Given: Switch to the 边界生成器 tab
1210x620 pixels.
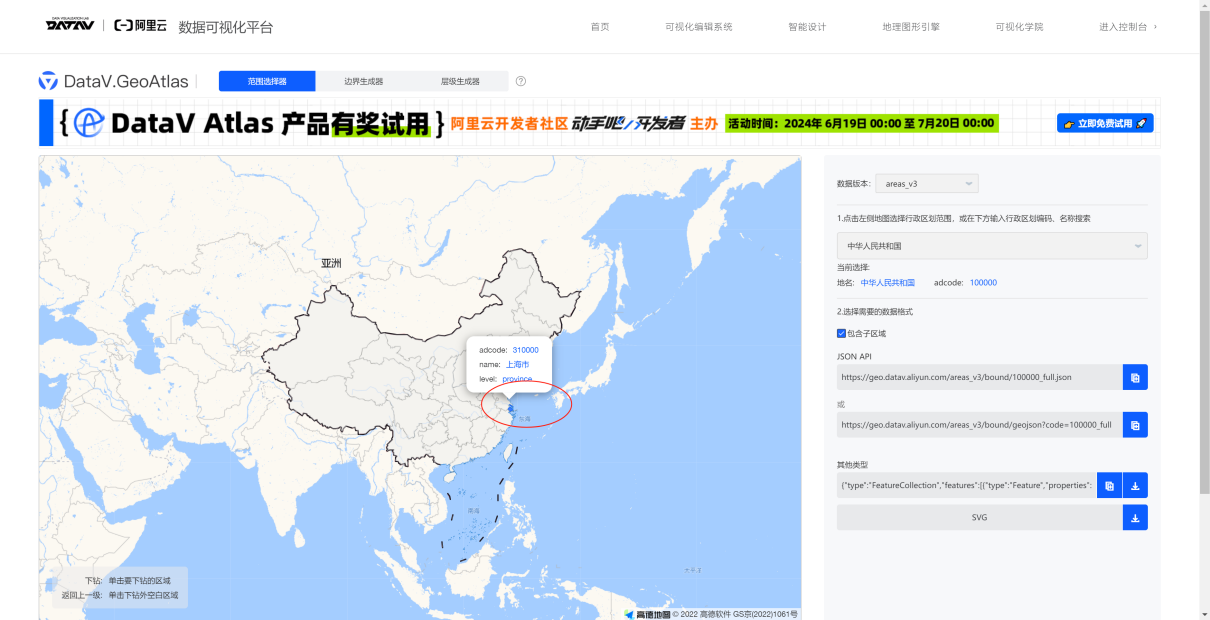Looking at the screenshot, I should point(363,81).
